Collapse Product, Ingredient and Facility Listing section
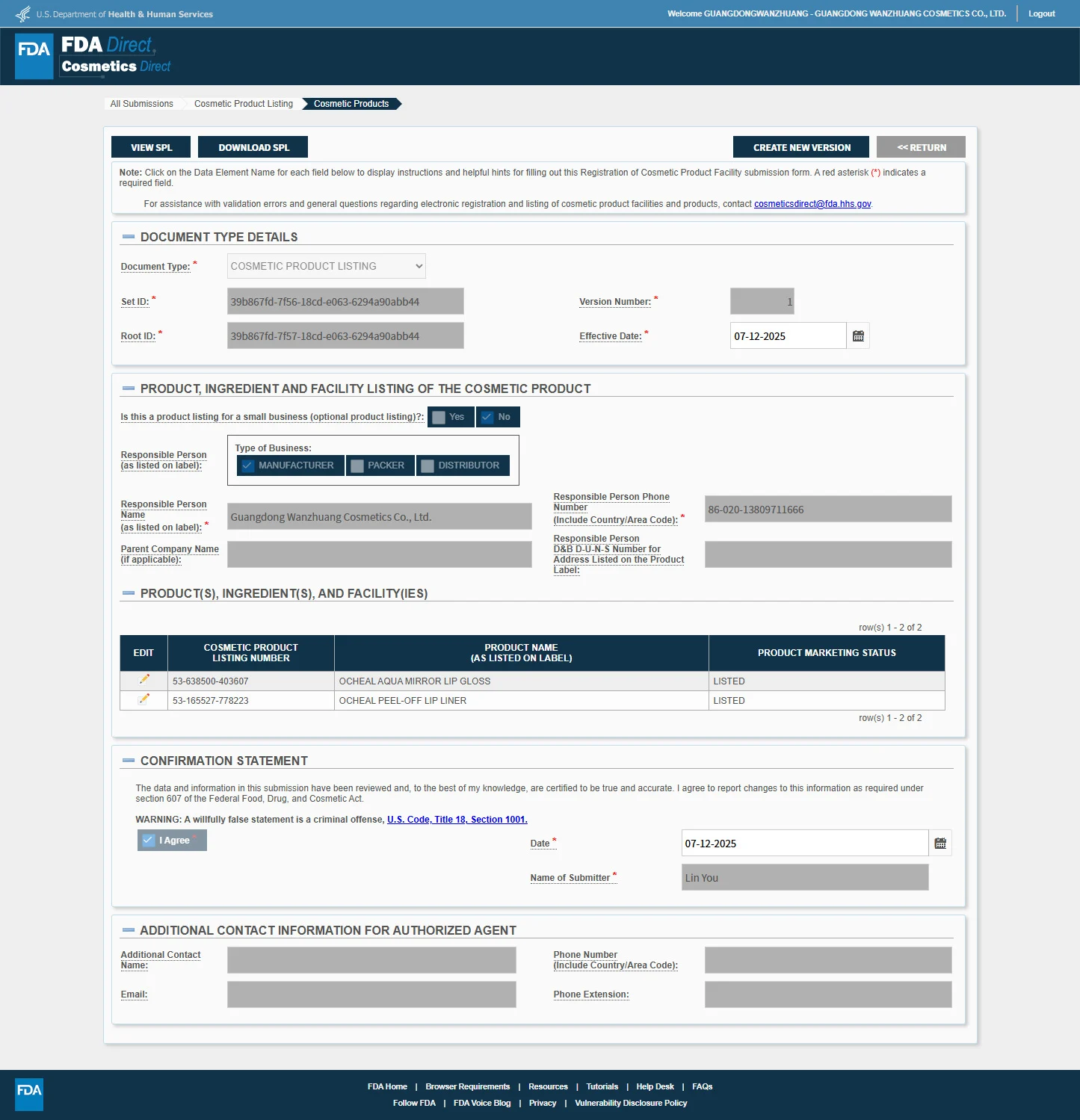 129,389
